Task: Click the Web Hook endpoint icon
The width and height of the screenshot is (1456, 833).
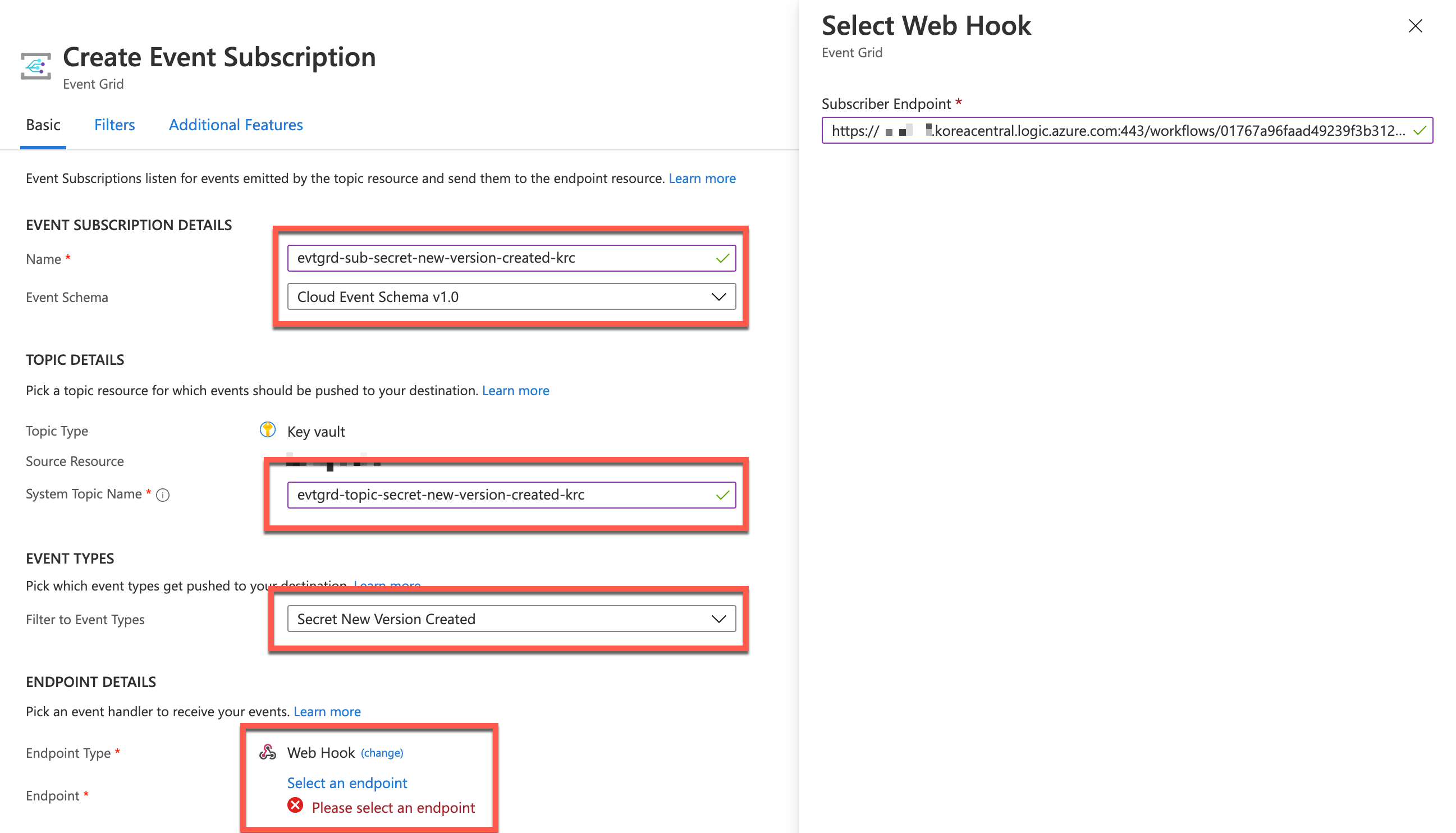Action: click(x=267, y=752)
